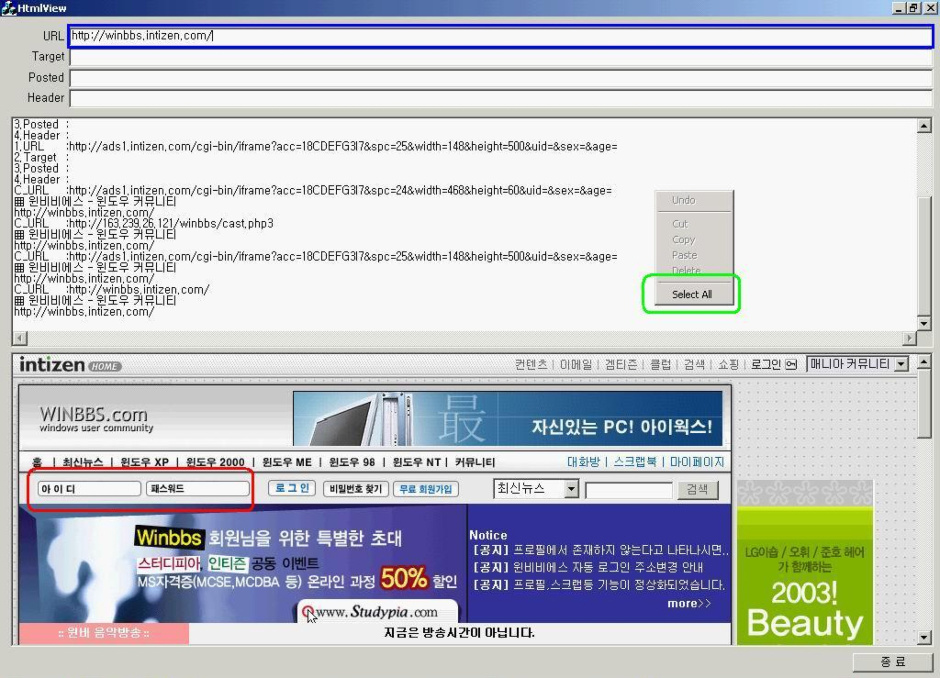Click 겜티즌 in the intizen top bar
Image resolution: width=940 pixels, height=678 pixels.
click(x=621, y=364)
